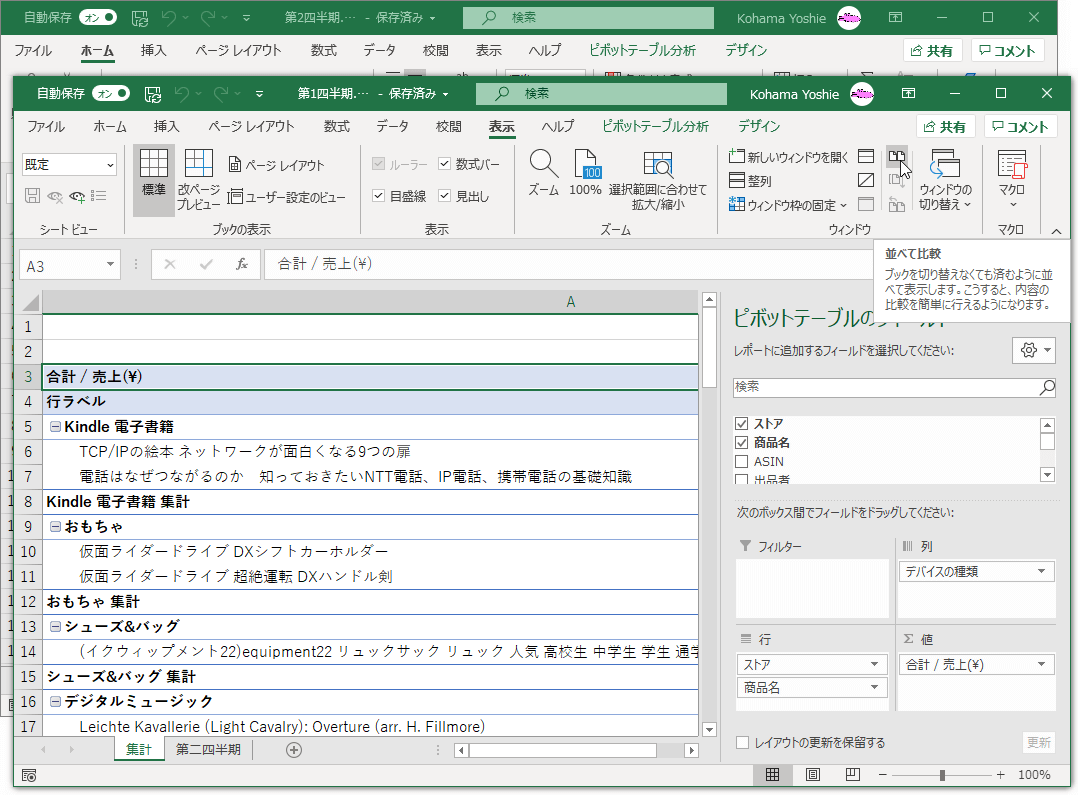Click the 100% zoom icon

click(x=586, y=168)
